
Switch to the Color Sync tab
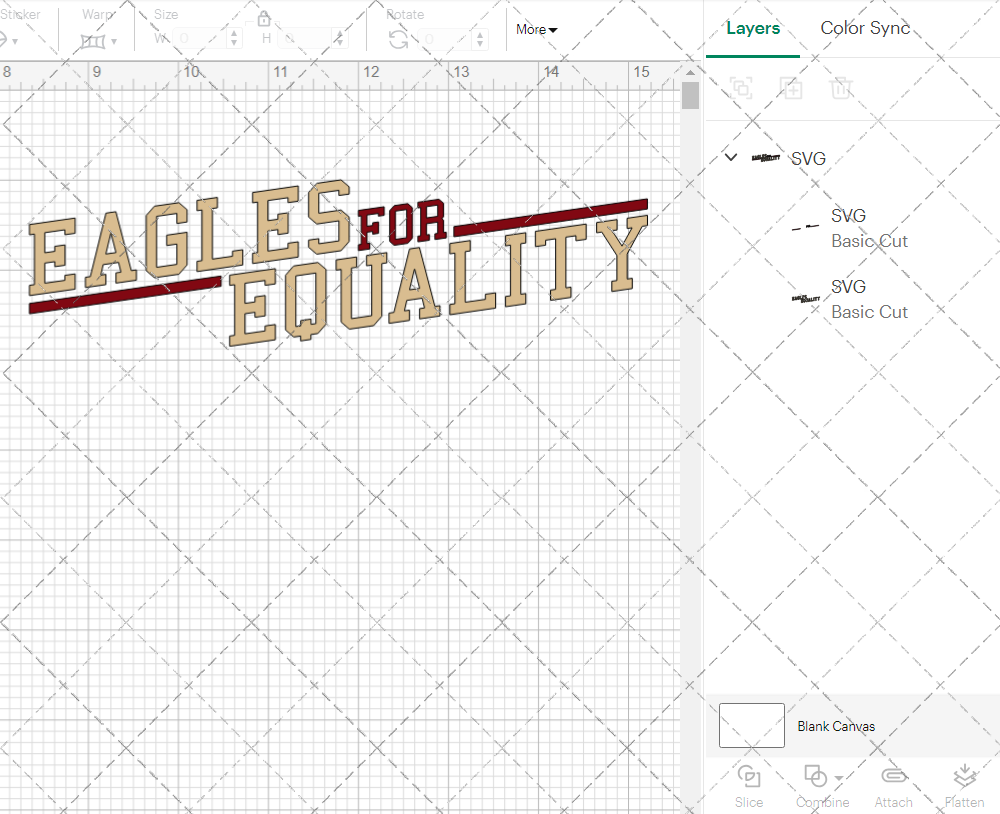[x=864, y=28]
